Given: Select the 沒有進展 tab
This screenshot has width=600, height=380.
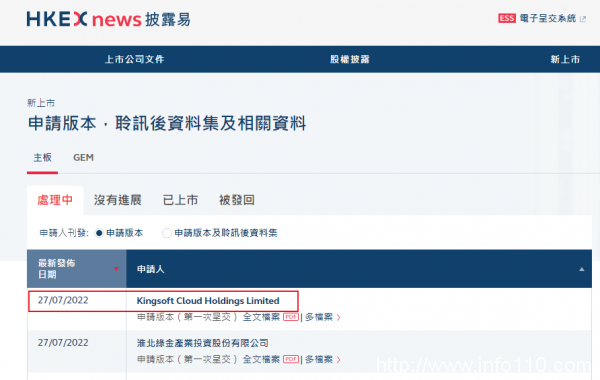Looking at the screenshot, I should (118, 200).
